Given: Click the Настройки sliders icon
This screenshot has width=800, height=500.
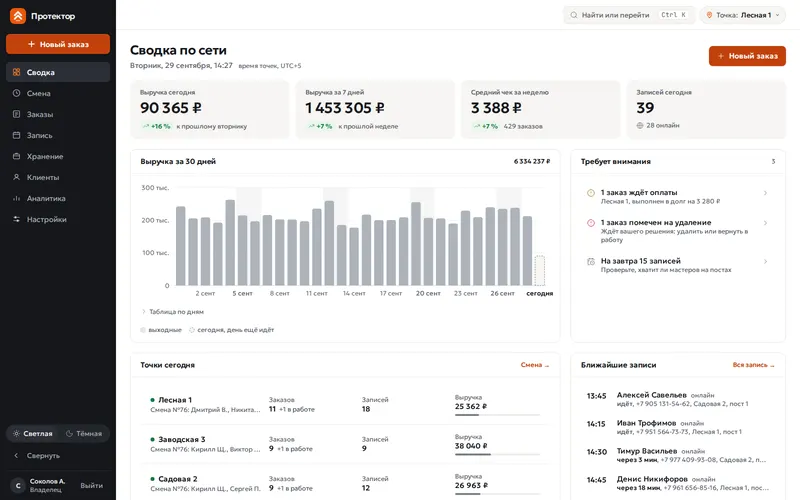Looking at the screenshot, I should point(16,219).
